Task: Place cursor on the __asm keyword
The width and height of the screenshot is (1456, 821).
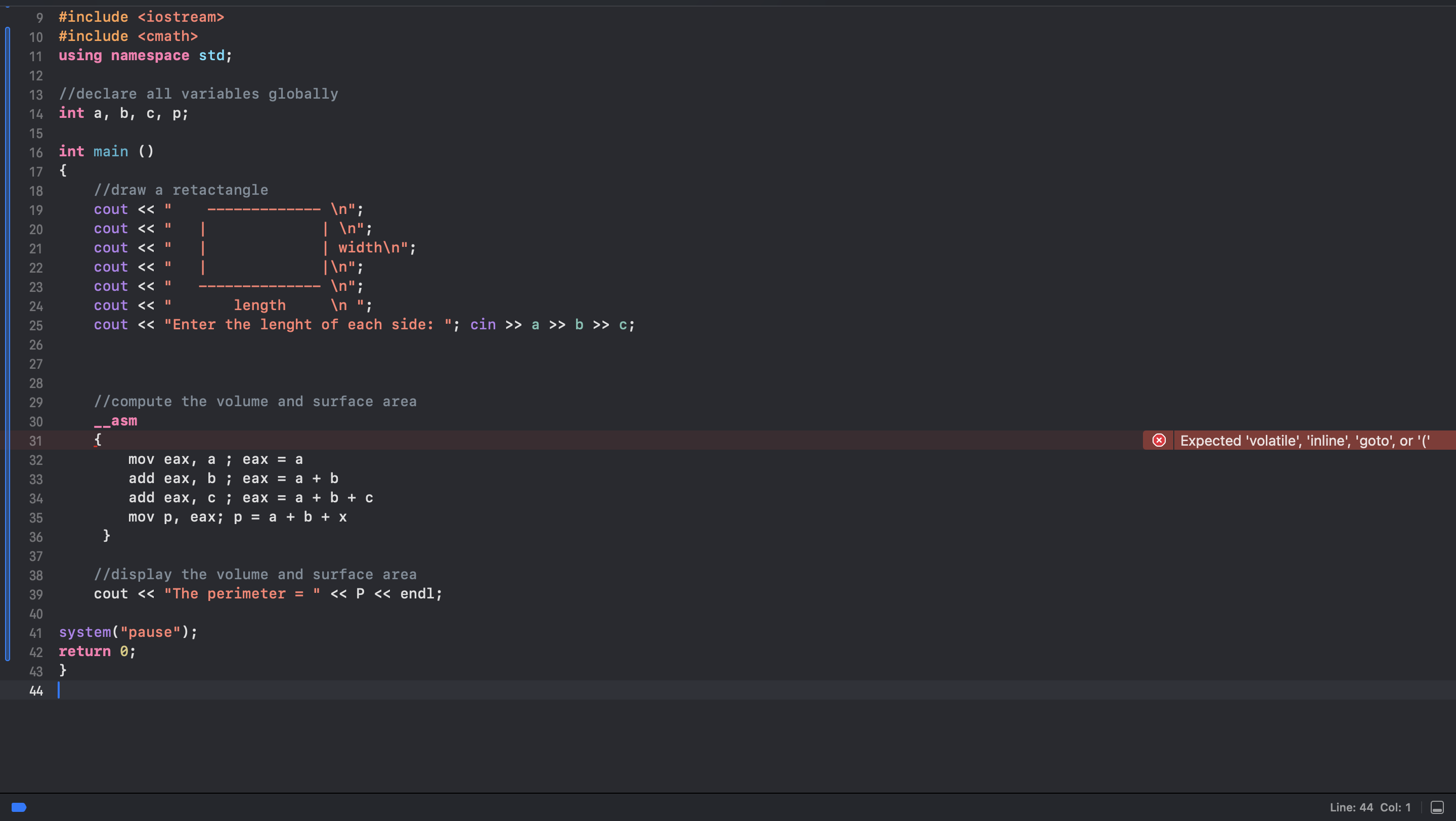Action: 115,421
